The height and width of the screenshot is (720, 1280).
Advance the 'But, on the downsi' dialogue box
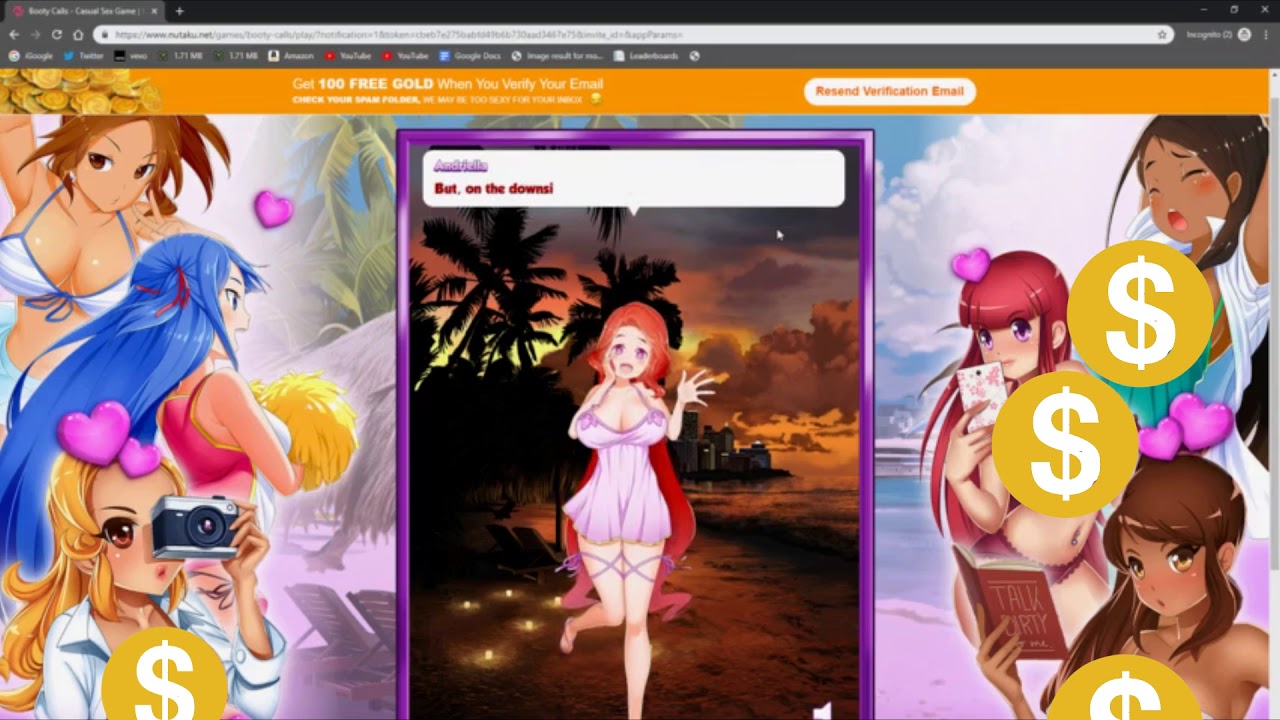pos(633,179)
